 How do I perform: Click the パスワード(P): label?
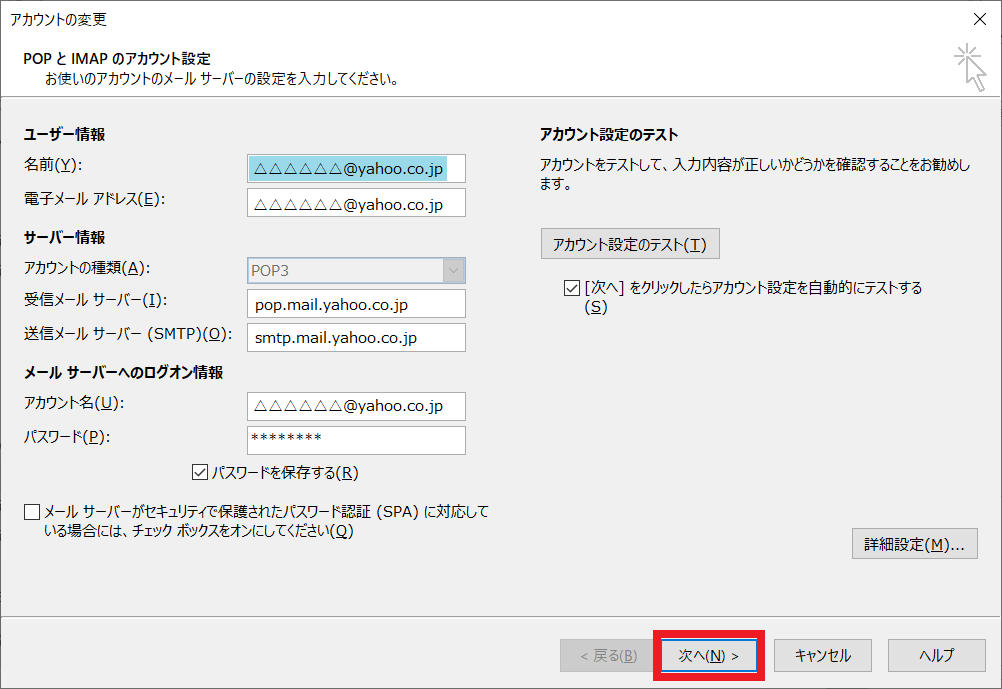67,437
